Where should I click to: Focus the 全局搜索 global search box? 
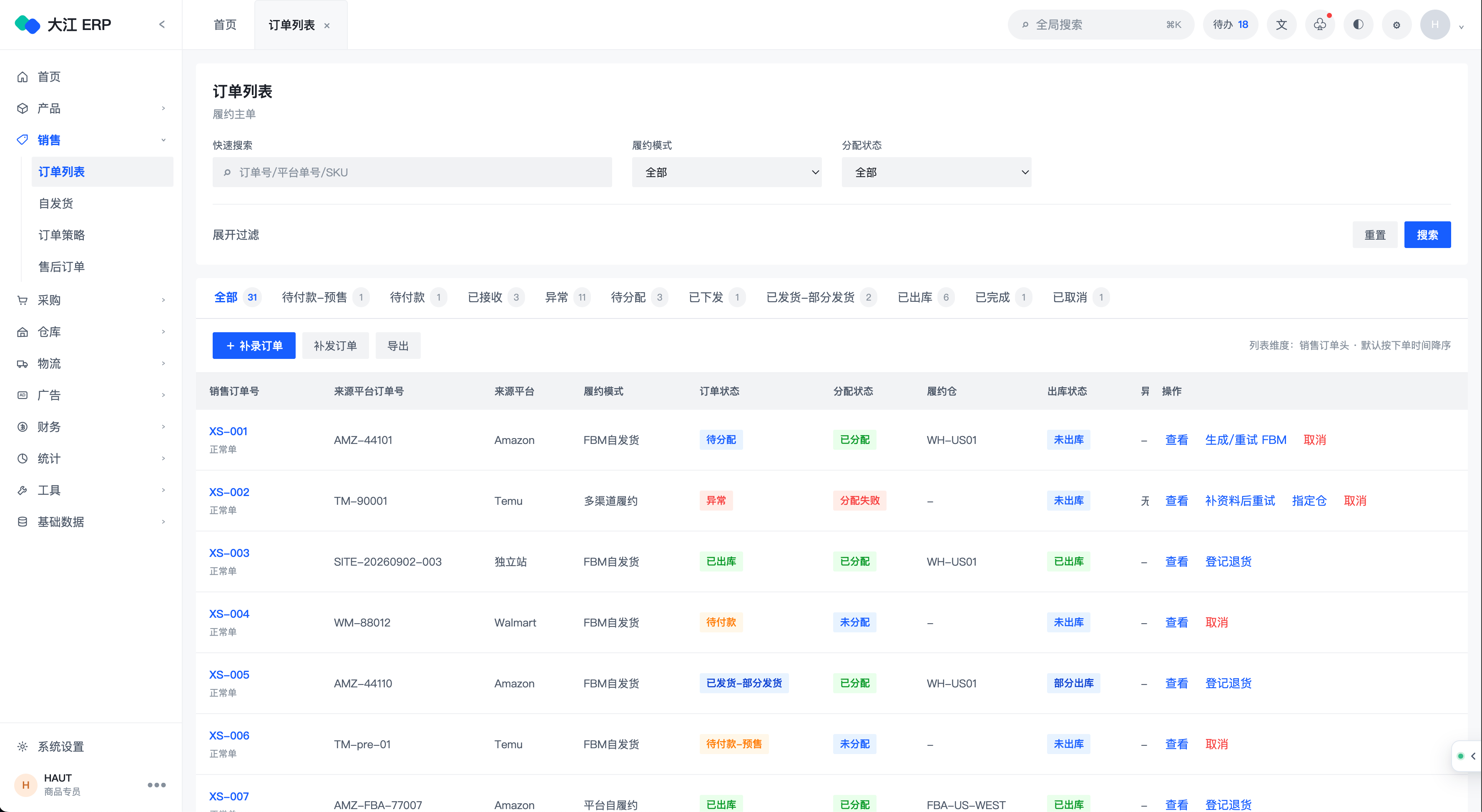pyautogui.click(x=1101, y=25)
